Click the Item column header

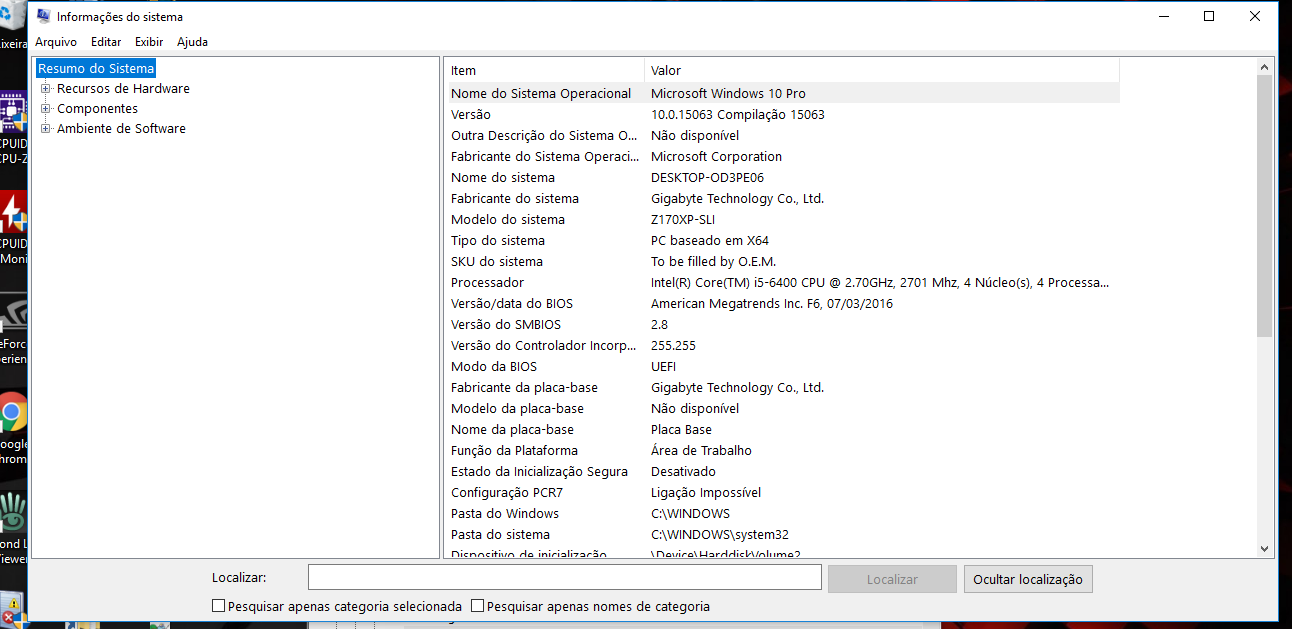[x=544, y=70]
